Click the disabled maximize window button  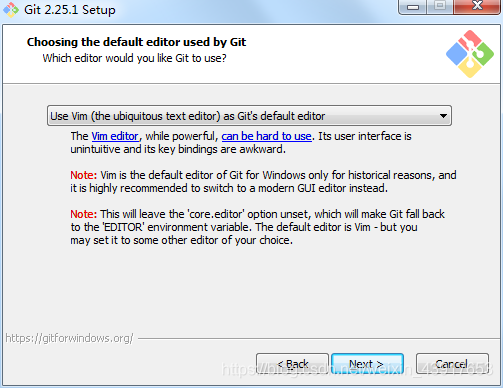pos(440,6)
